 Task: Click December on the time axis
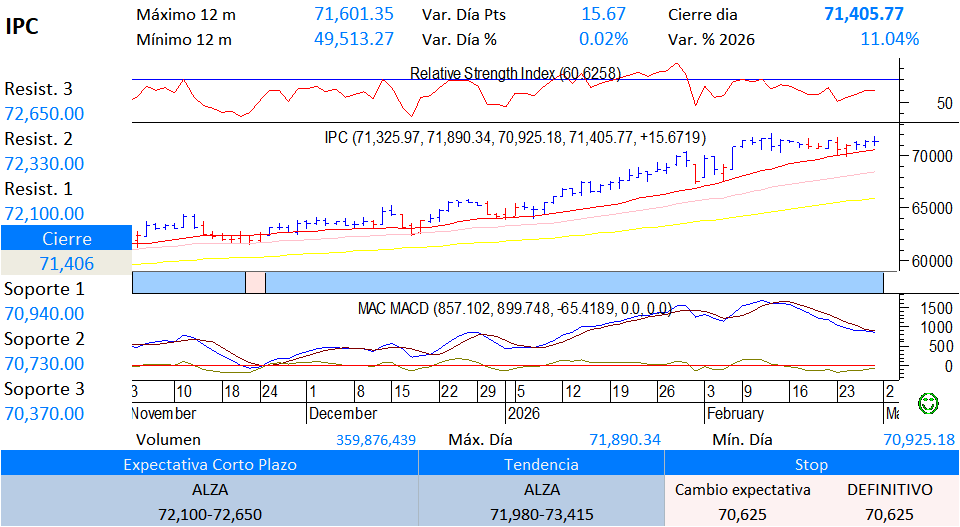[x=343, y=413]
